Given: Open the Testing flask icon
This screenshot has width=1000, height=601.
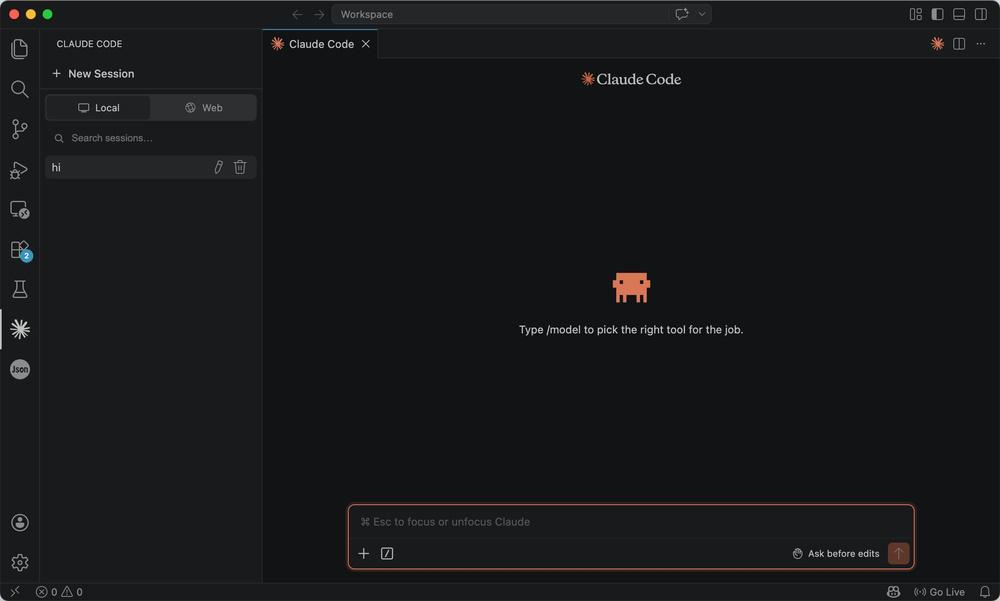Looking at the screenshot, I should (20, 289).
